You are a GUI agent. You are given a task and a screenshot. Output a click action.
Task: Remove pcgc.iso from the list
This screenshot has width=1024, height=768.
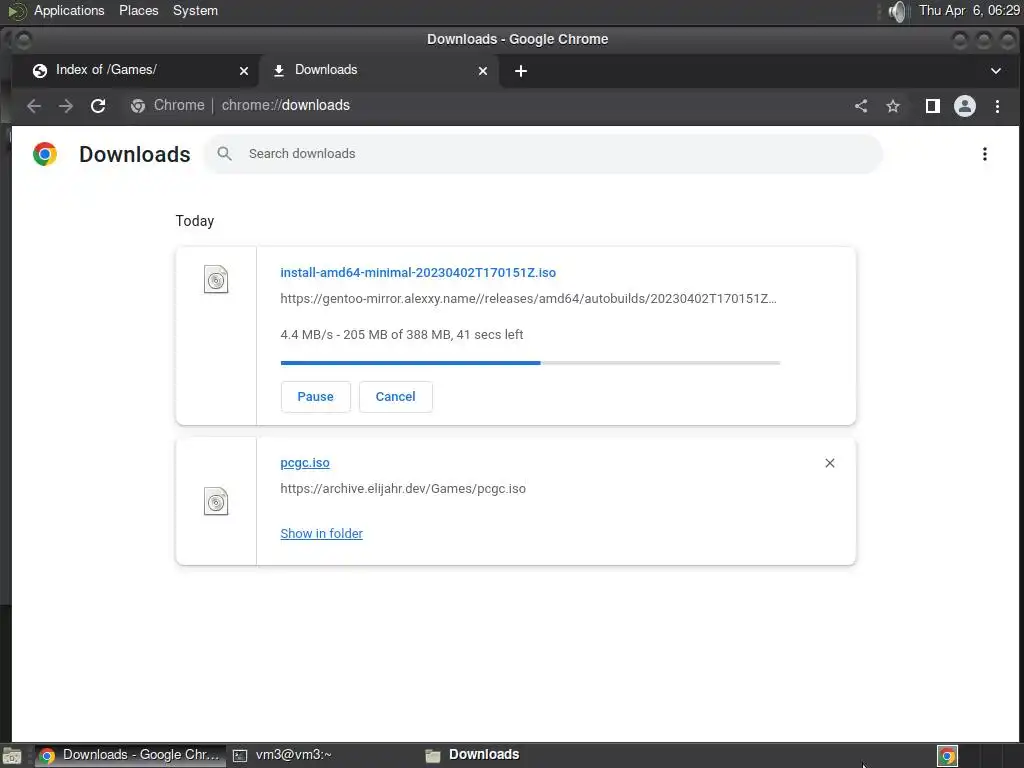pyautogui.click(x=829, y=463)
